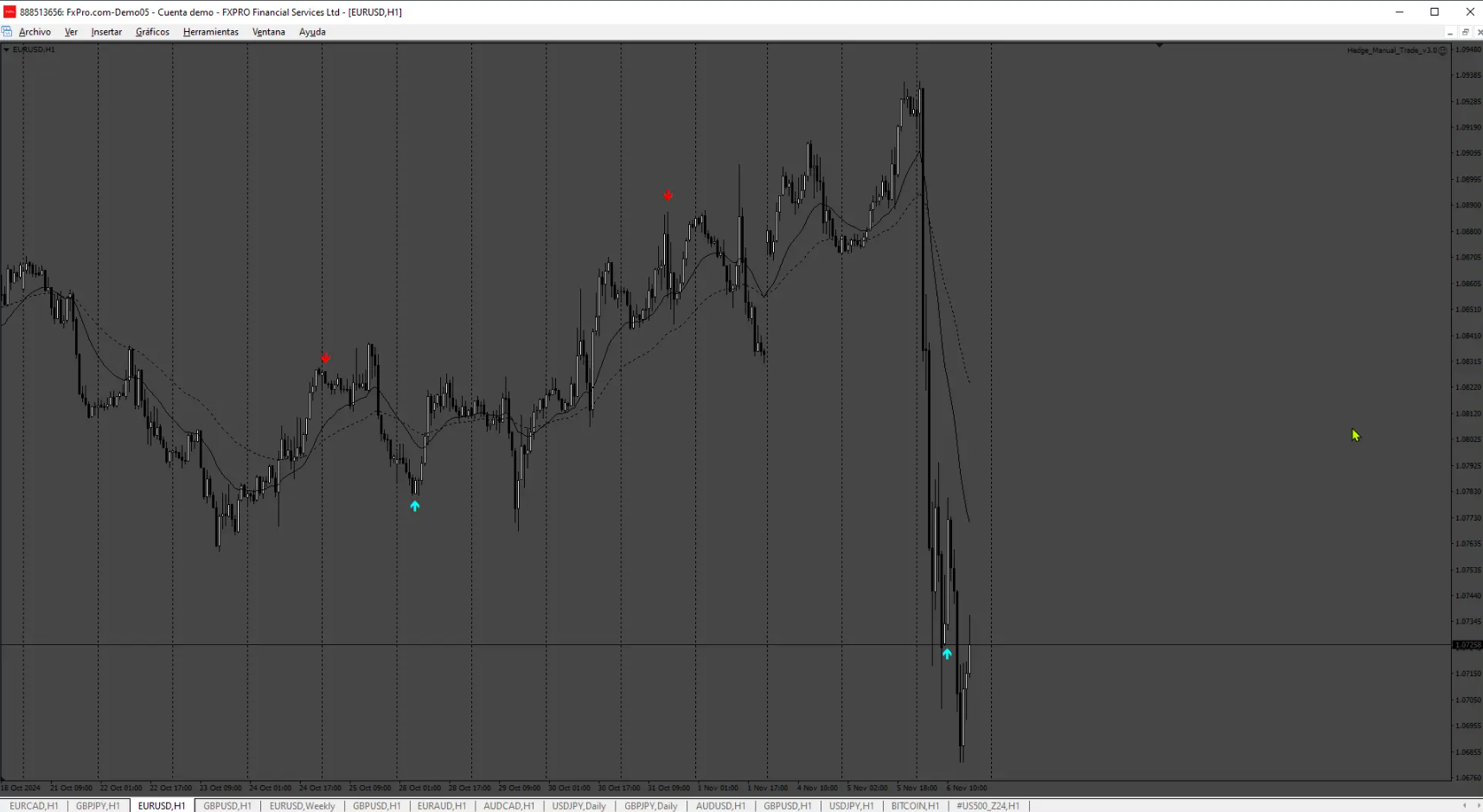Switch to the AUDUSD,H1 chart tab
The height and width of the screenshot is (812, 1483).
pyautogui.click(x=721, y=806)
